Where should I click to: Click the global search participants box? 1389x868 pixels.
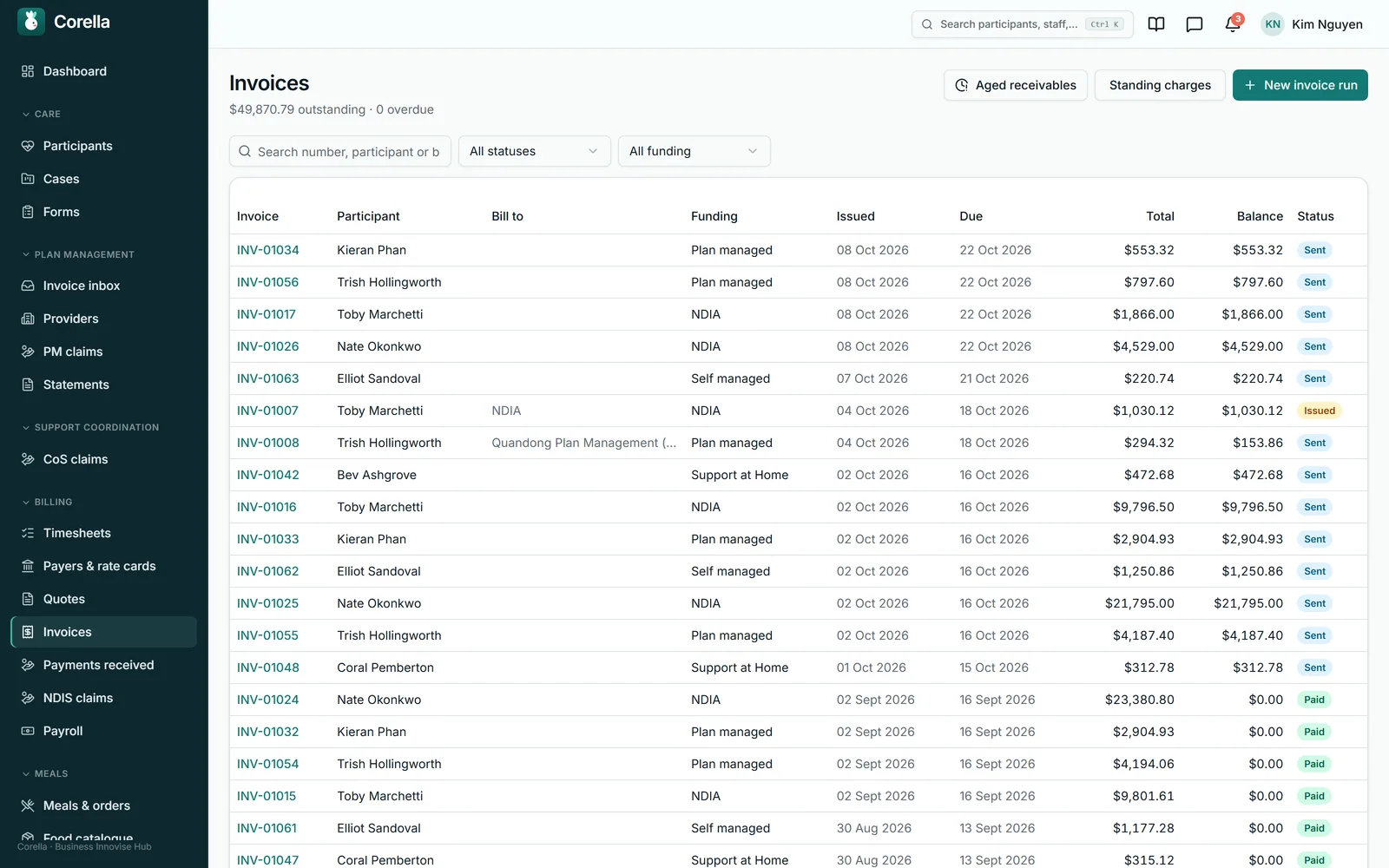coord(1022,24)
